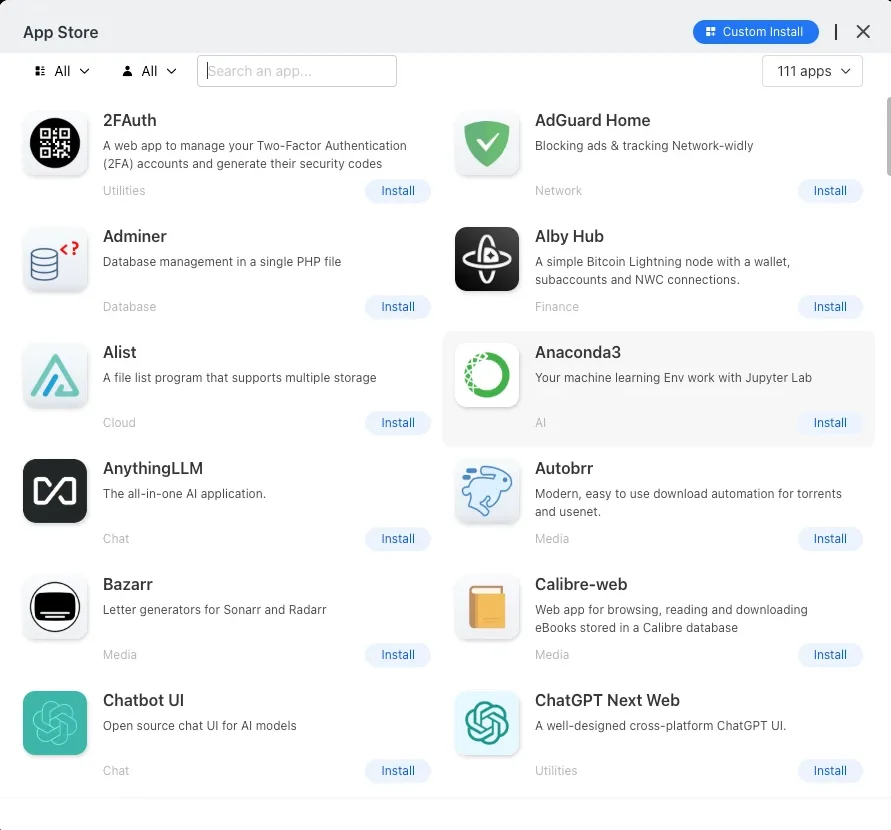This screenshot has height=830, width=891.
Task: Install the Alist app
Action: 398,423
